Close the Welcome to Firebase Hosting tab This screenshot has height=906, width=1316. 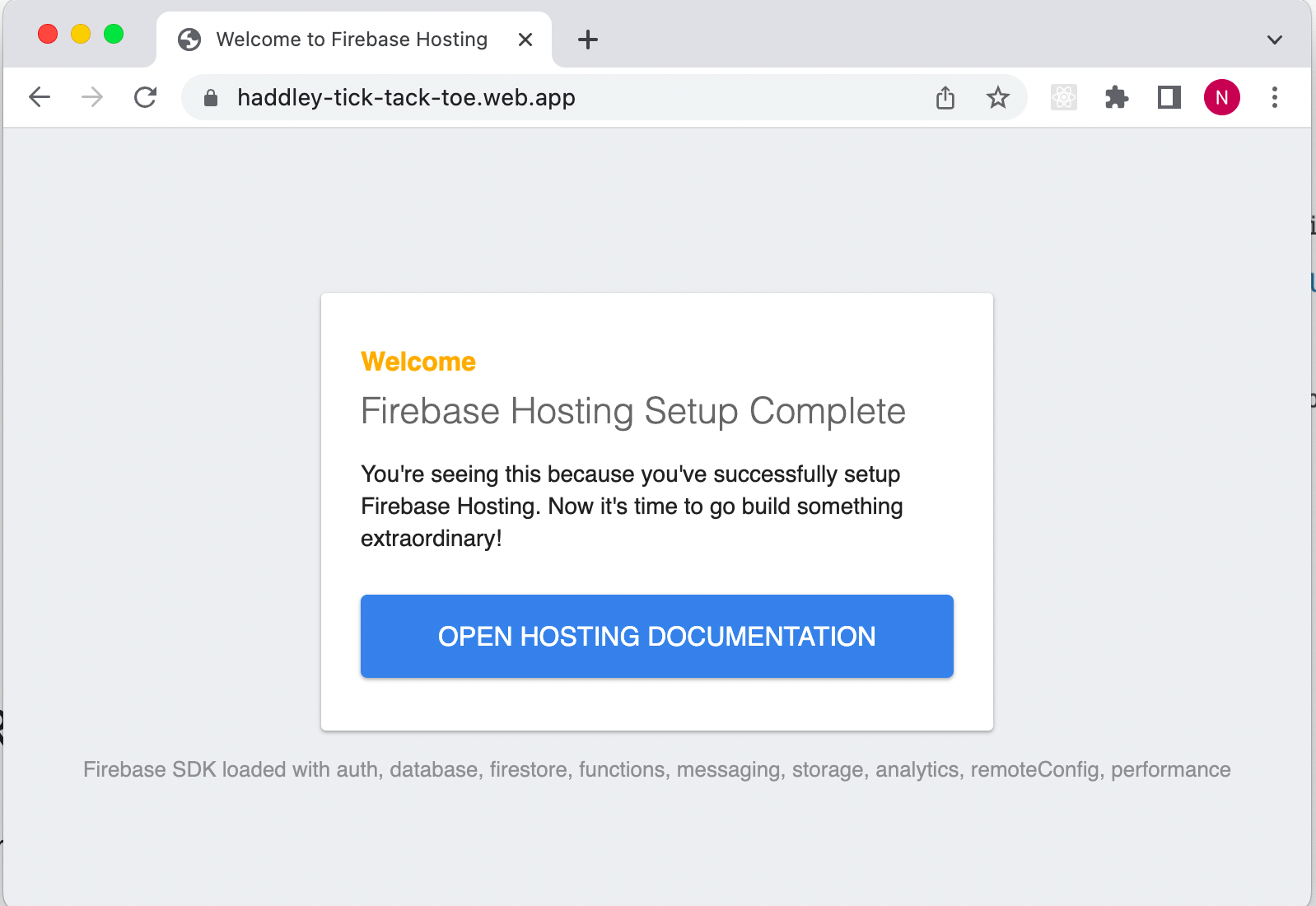tap(525, 40)
